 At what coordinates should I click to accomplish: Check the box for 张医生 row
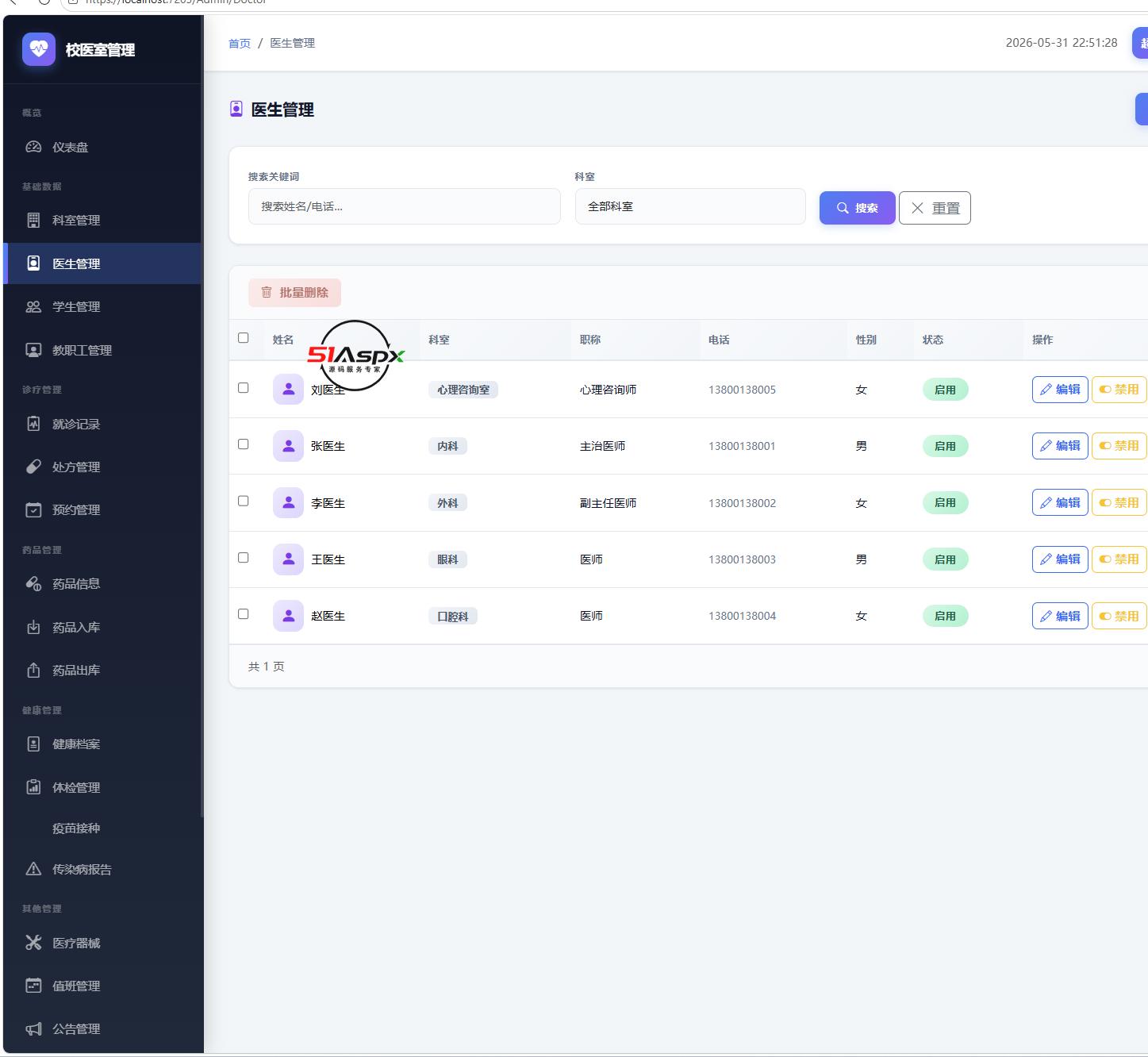click(244, 444)
